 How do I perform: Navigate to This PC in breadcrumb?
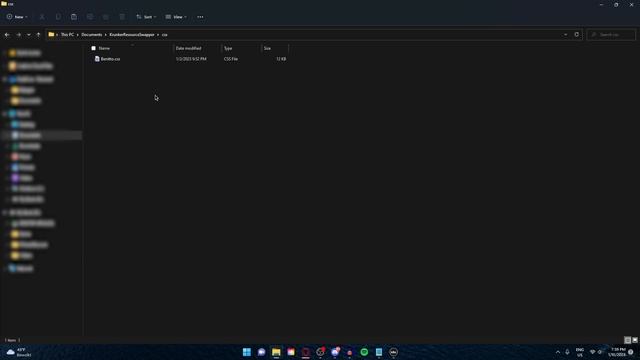click(67, 35)
